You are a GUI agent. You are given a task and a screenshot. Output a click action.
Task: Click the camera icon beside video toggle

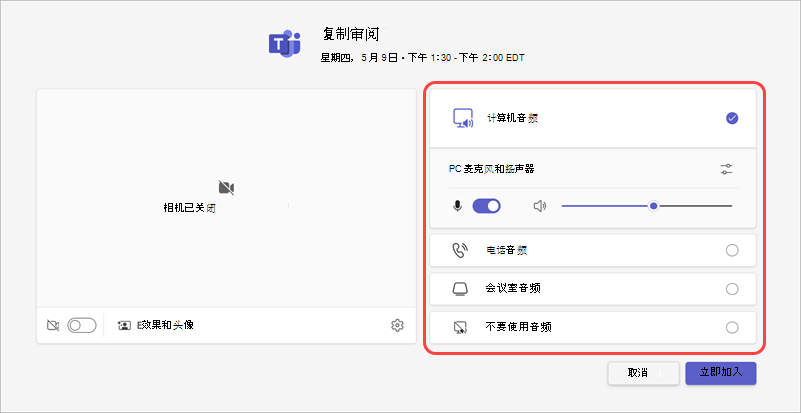[x=53, y=325]
